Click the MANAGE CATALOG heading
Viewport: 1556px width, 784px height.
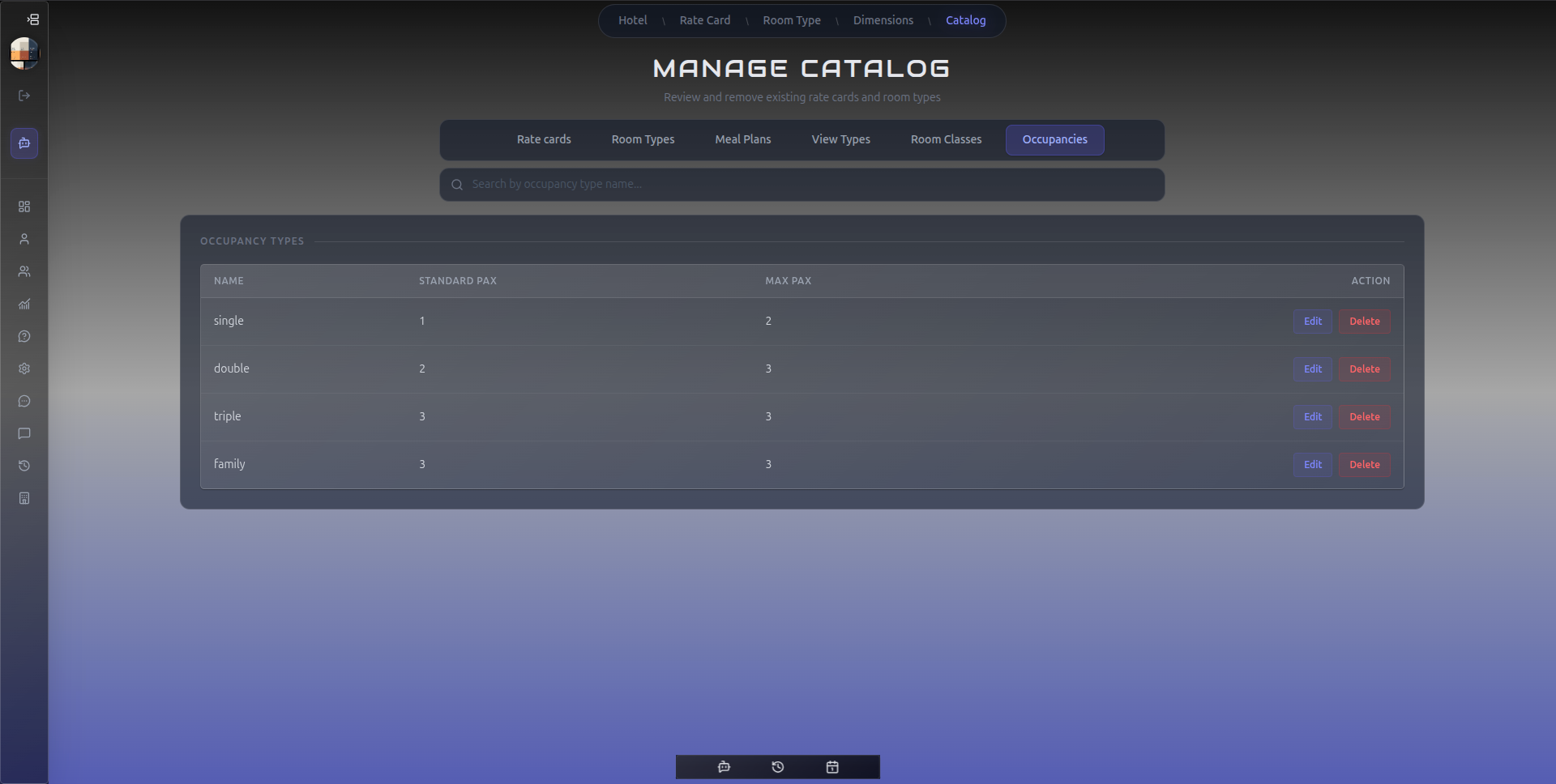[802, 68]
